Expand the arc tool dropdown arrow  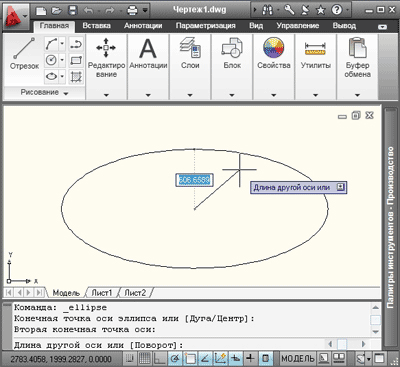coord(62,44)
